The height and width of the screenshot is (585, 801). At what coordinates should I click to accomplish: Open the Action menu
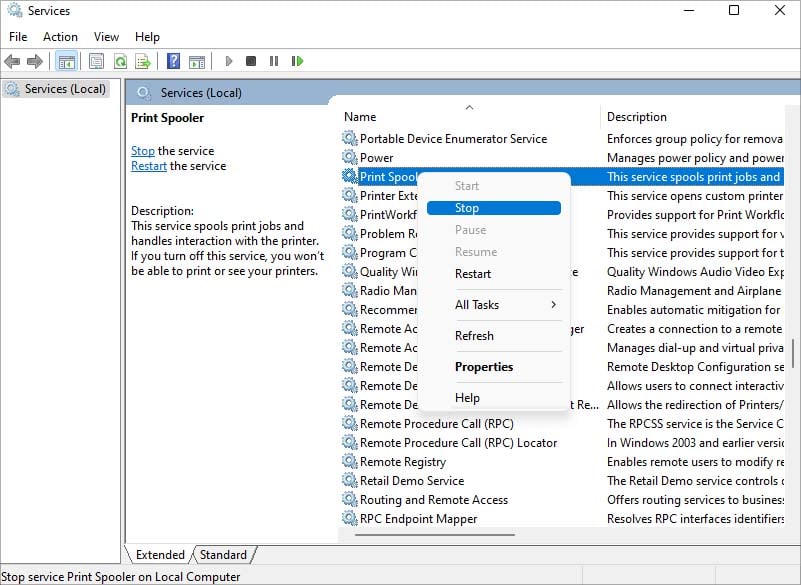[x=60, y=37]
